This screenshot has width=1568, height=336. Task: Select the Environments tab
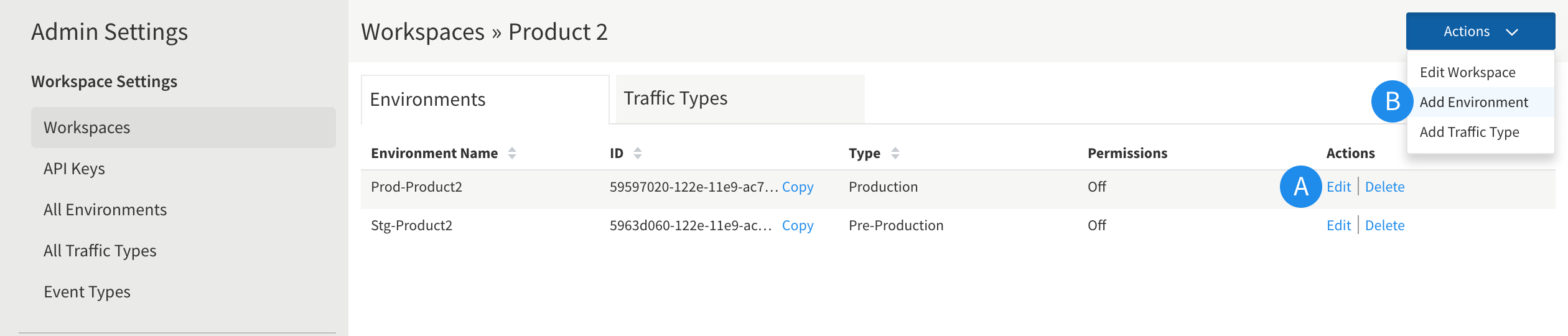(485, 100)
